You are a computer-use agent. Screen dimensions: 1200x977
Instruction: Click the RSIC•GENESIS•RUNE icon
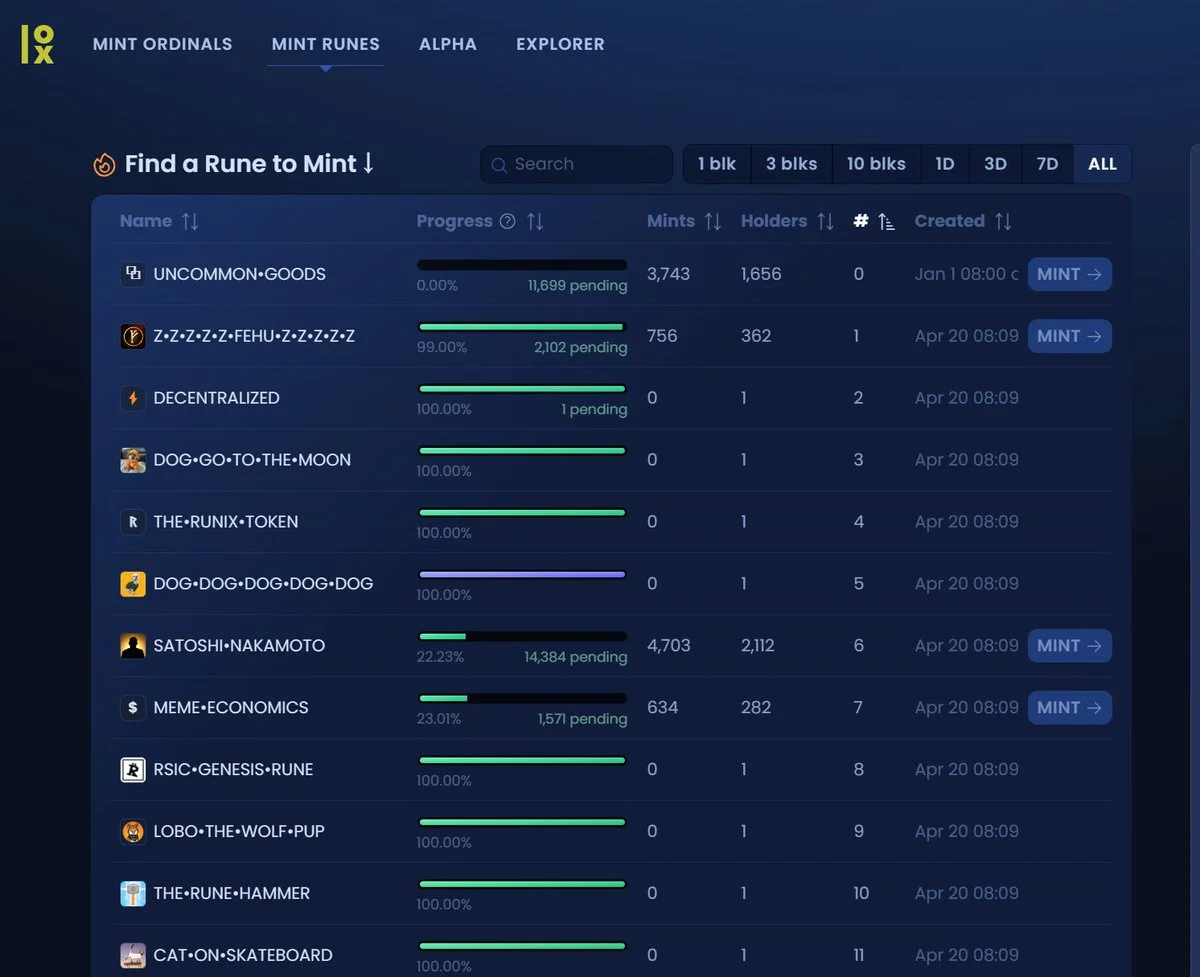pyautogui.click(x=133, y=770)
